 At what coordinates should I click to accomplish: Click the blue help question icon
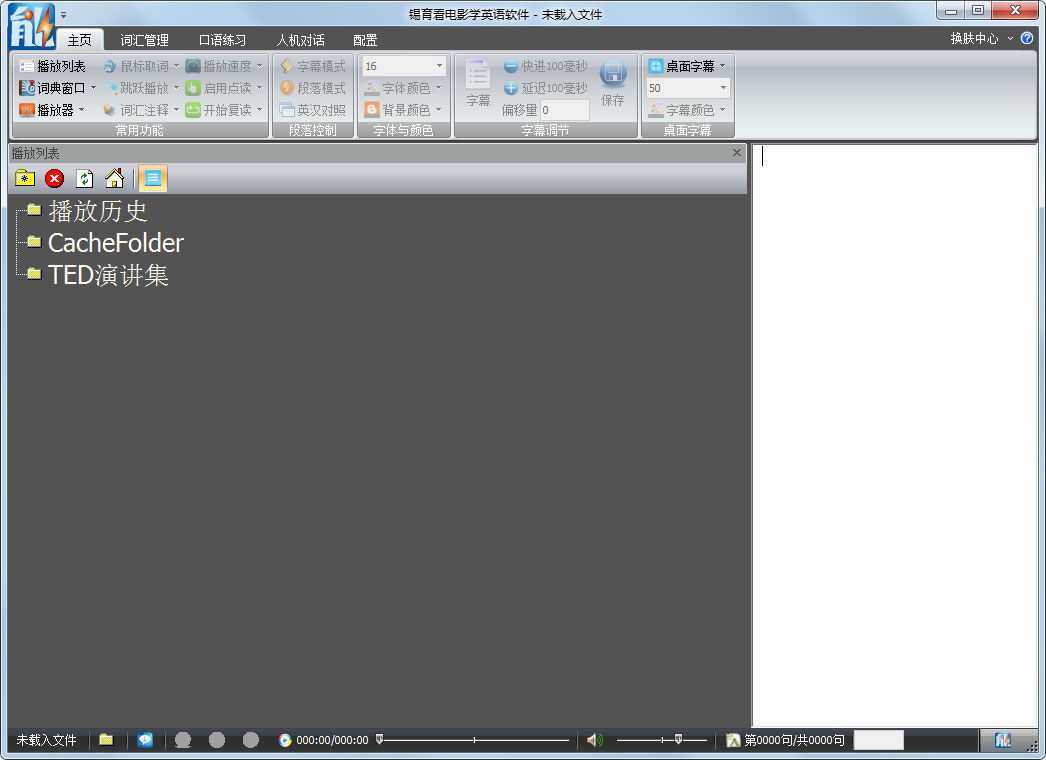pyautogui.click(x=1027, y=39)
